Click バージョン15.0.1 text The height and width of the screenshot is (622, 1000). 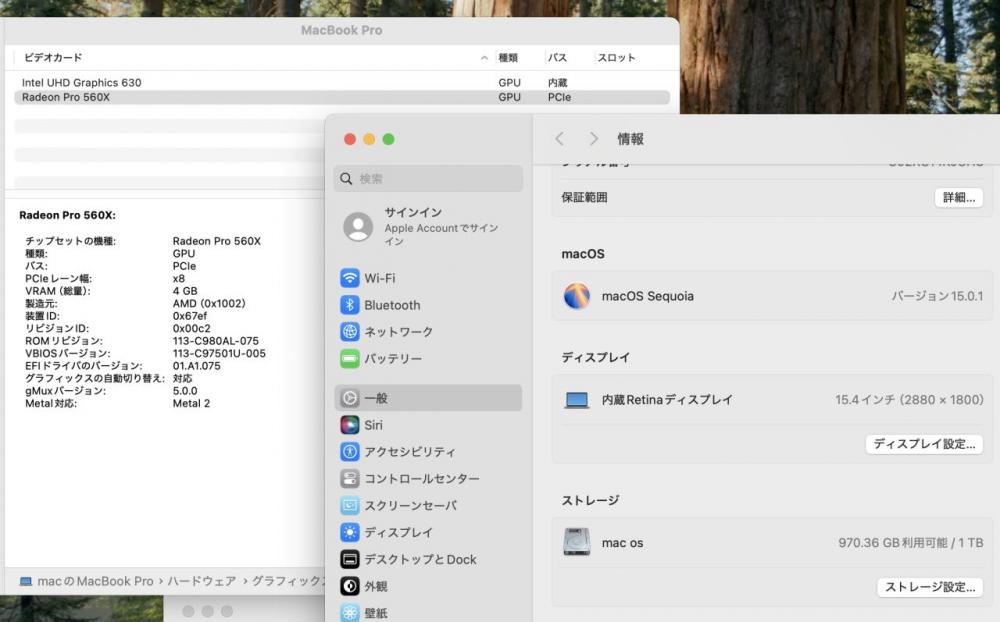(x=937, y=296)
